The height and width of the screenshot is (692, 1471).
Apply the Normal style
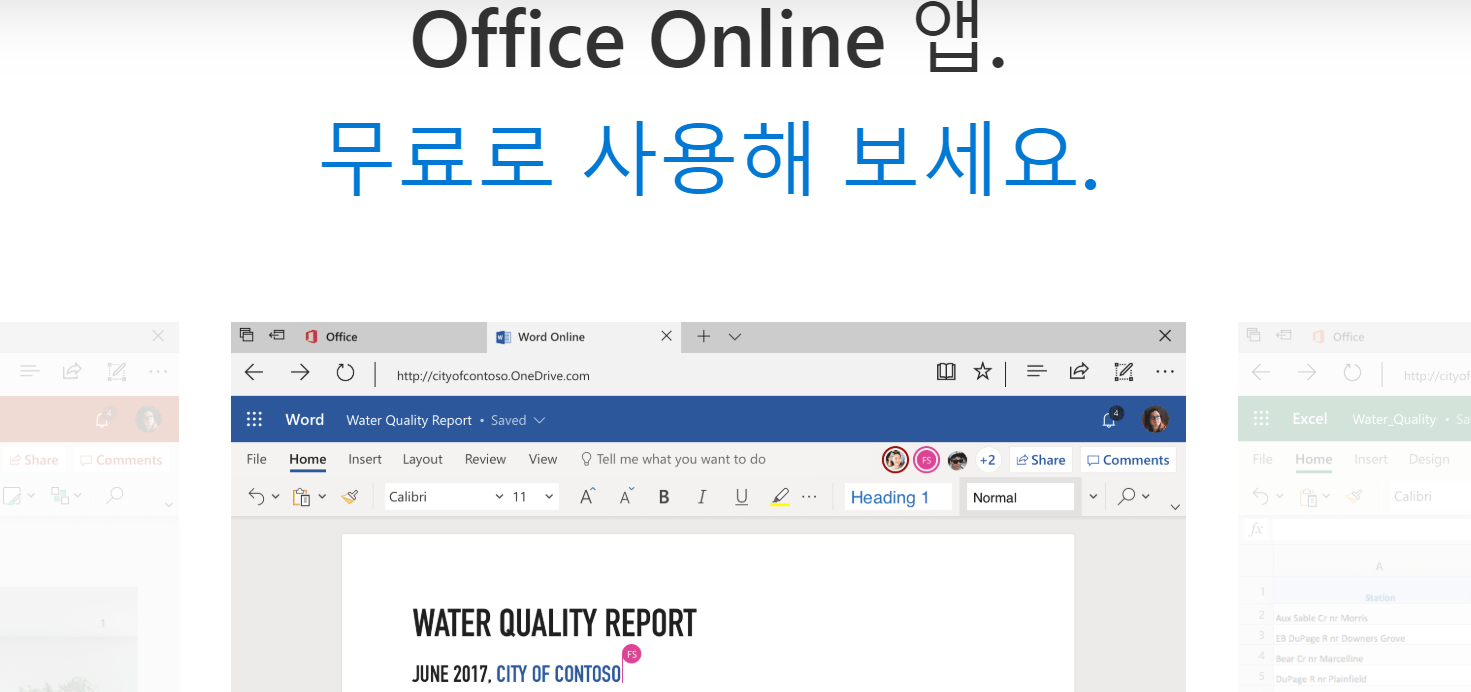1020,497
